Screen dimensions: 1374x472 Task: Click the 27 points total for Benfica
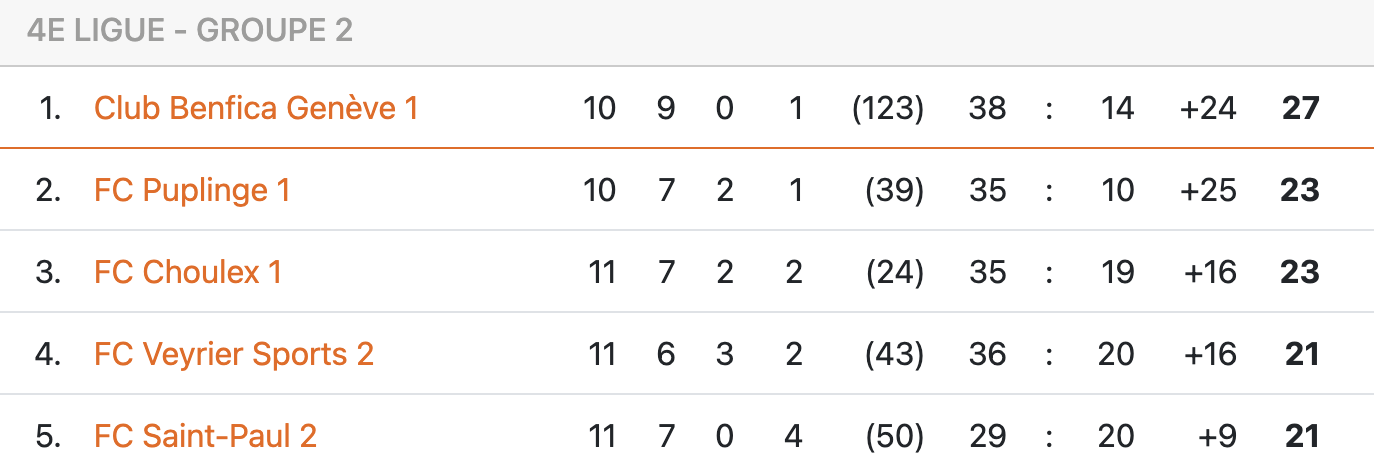pos(1301,108)
